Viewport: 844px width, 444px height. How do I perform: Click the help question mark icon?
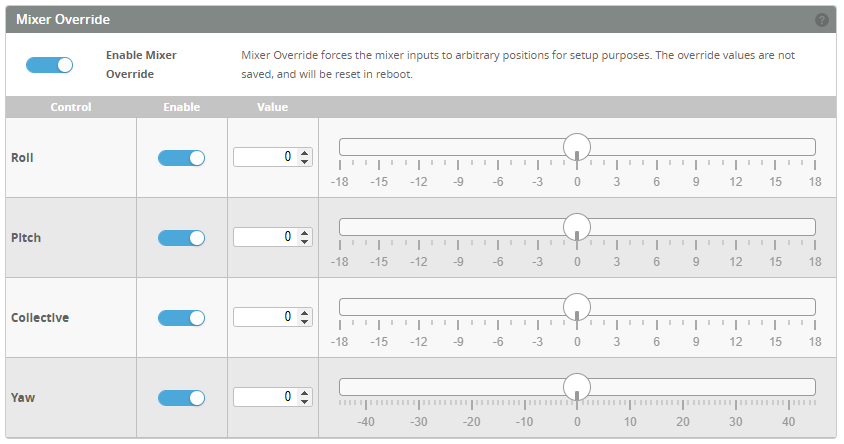pyautogui.click(x=822, y=20)
